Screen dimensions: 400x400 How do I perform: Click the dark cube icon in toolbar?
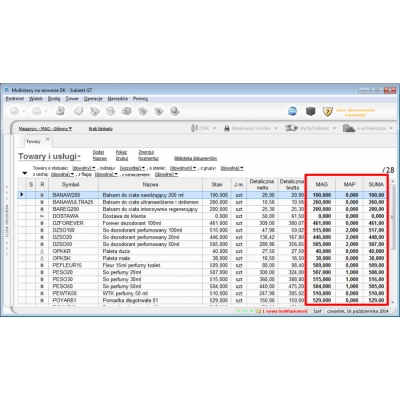310,111
